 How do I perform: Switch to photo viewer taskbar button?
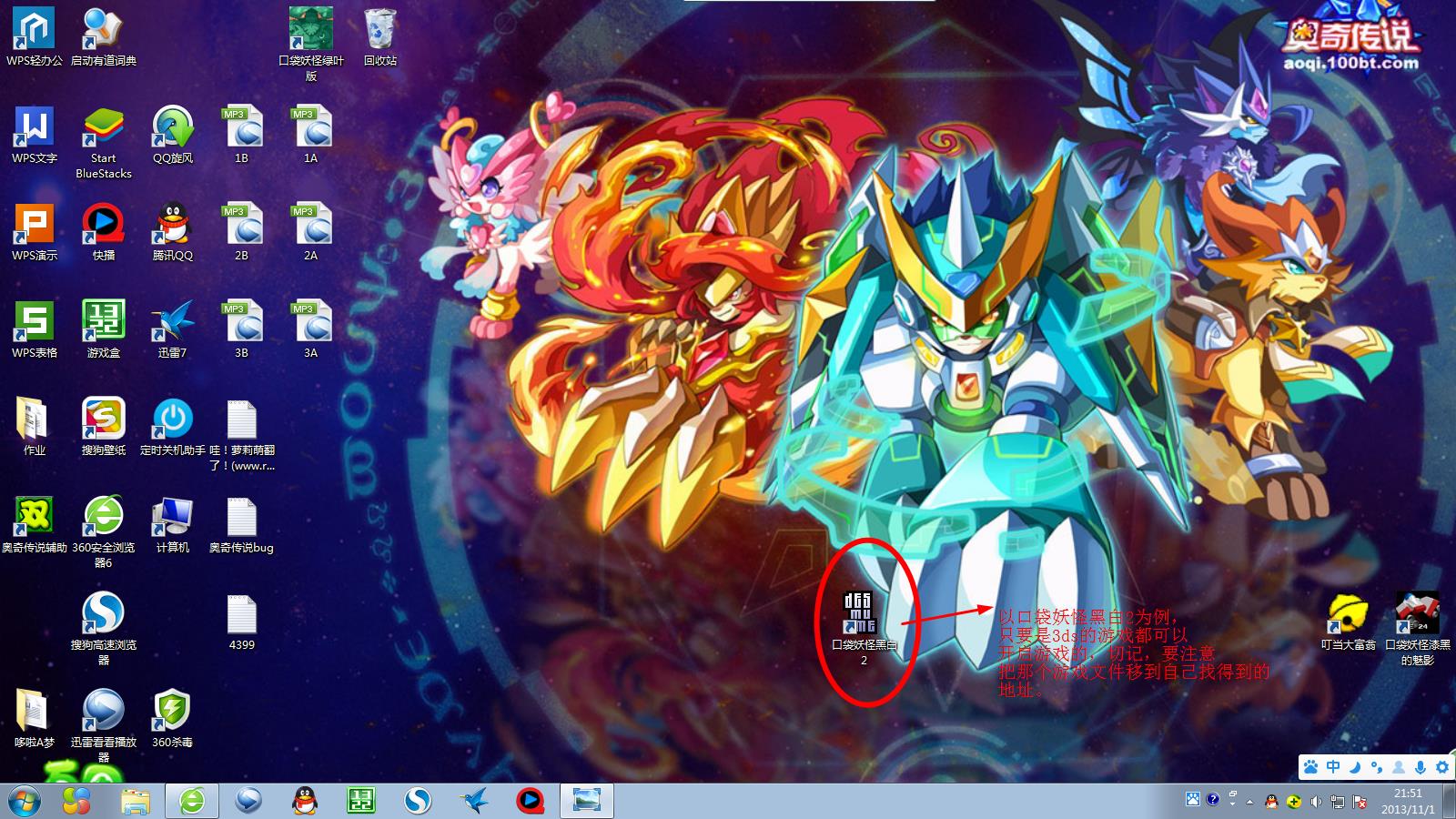(x=587, y=801)
